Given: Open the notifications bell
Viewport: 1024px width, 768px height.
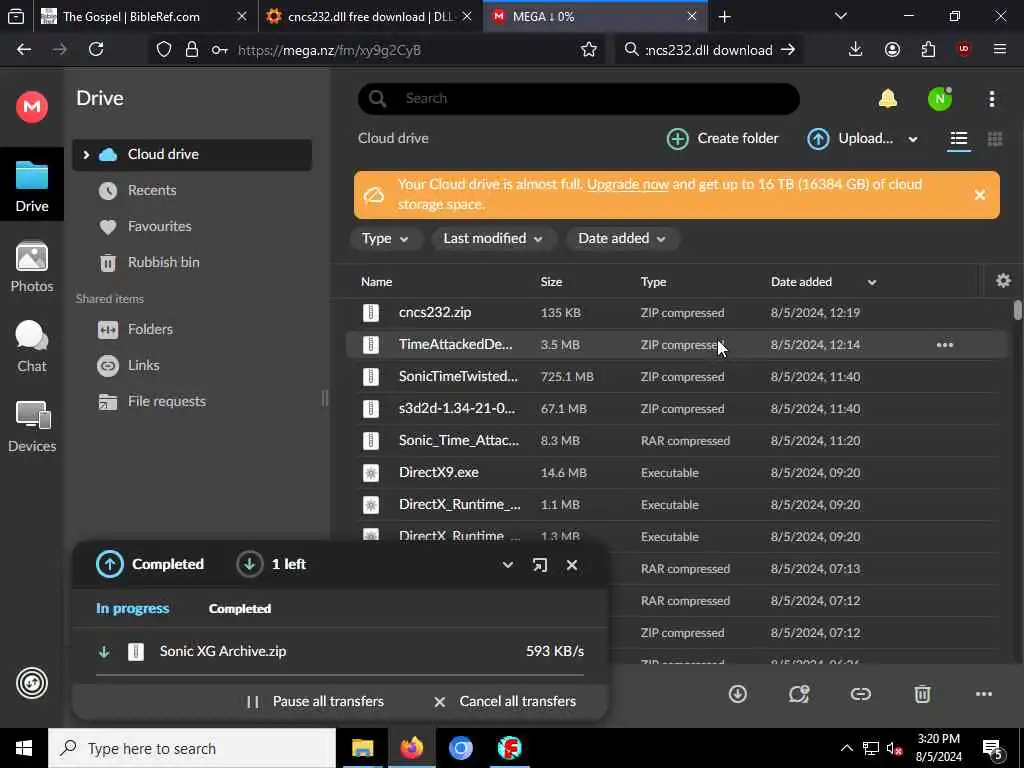Looking at the screenshot, I should click(888, 99).
